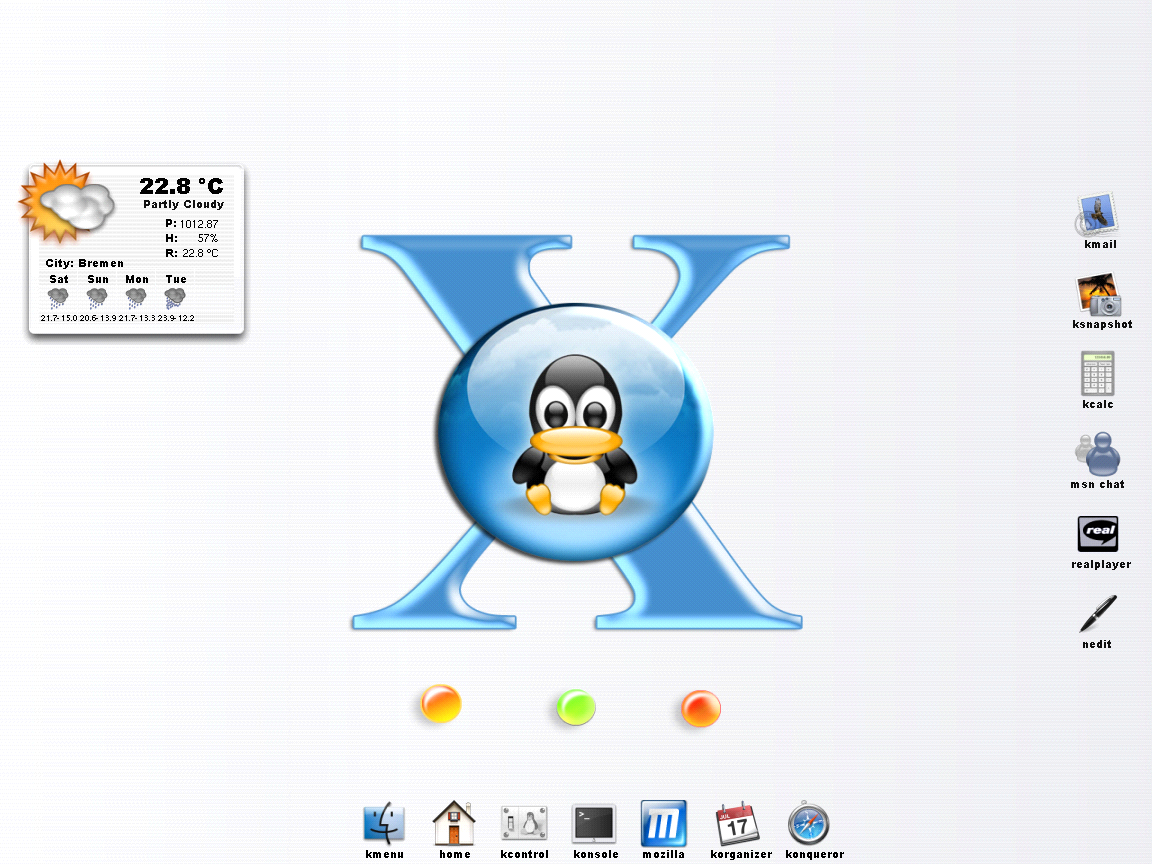Image resolution: width=1152 pixels, height=864 pixels.
Task: Launch nedit pen icon
Action: click(x=1098, y=613)
